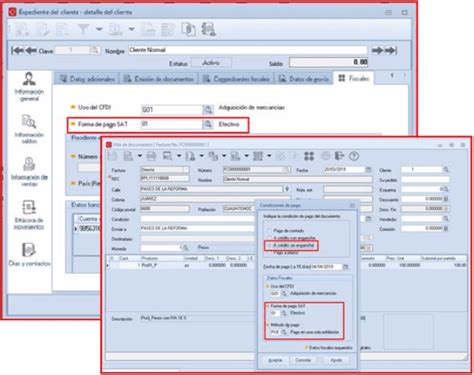
Task: Go to next client record arrow
Action: pos(377,50)
